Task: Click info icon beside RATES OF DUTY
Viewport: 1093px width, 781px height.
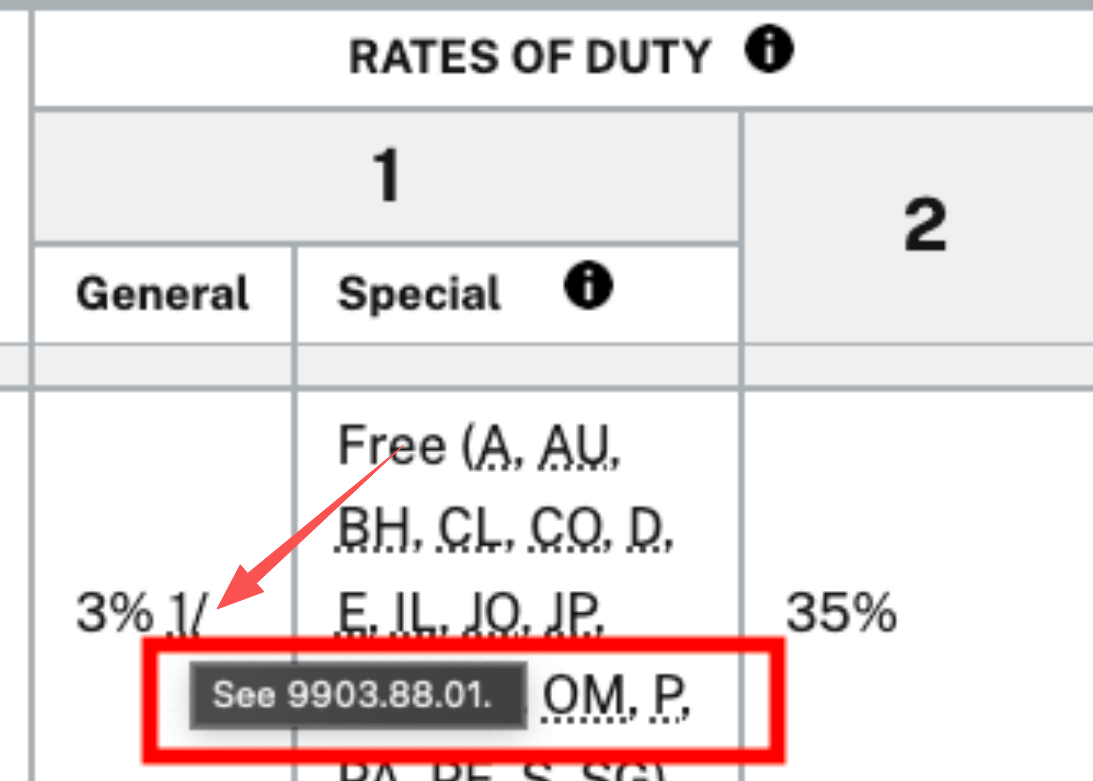Action: pos(769,51)
